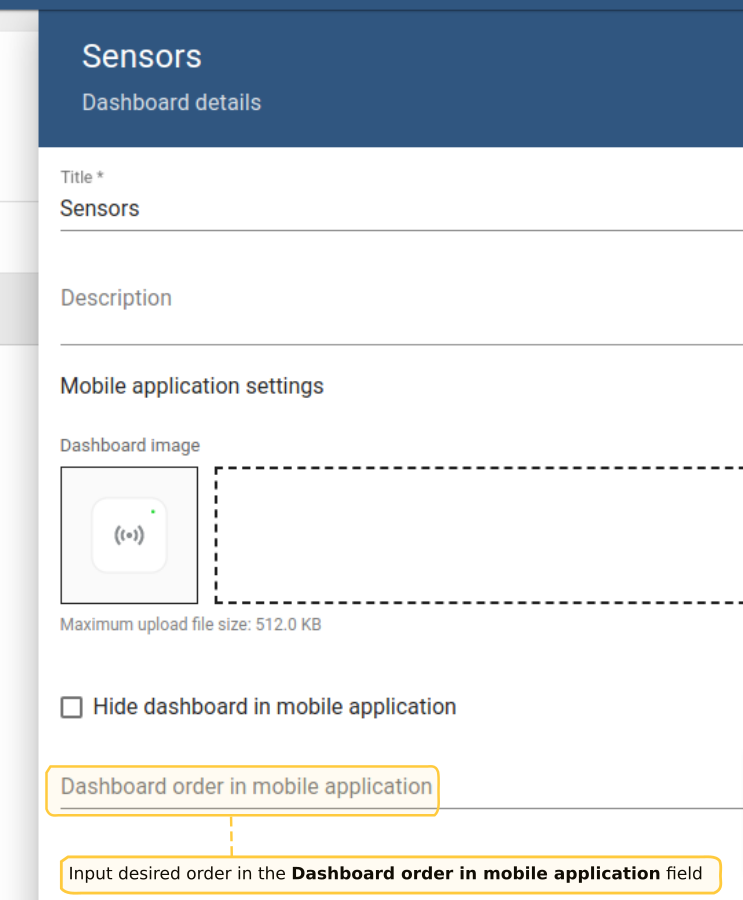Click the yellow dashed connector line
The width and height of the screenshot is (743, 900).
pyautogui.click(x=232, y=835)
